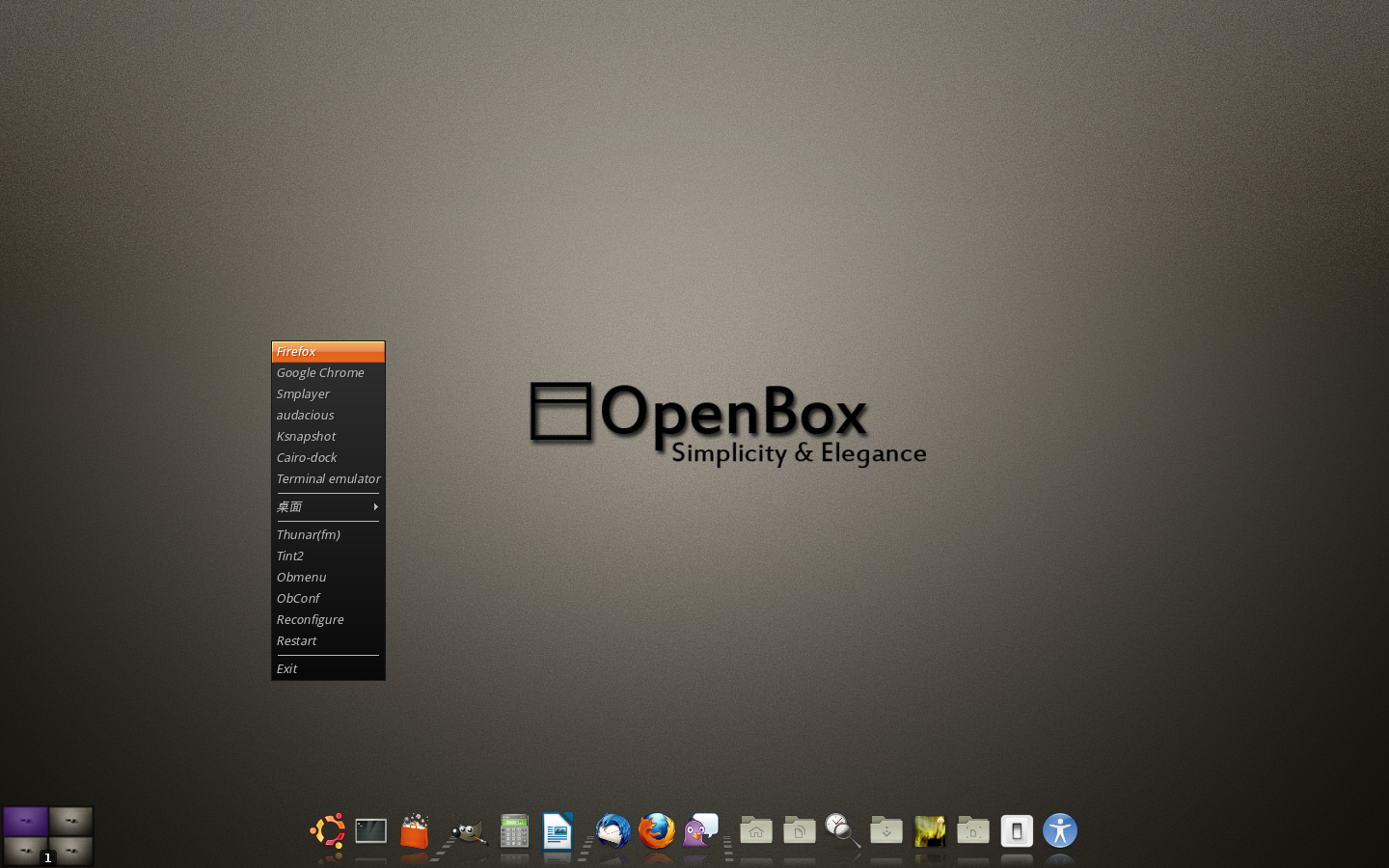
Task: Click the clock and magnifier search icon
Action: (x=842, y=830)
